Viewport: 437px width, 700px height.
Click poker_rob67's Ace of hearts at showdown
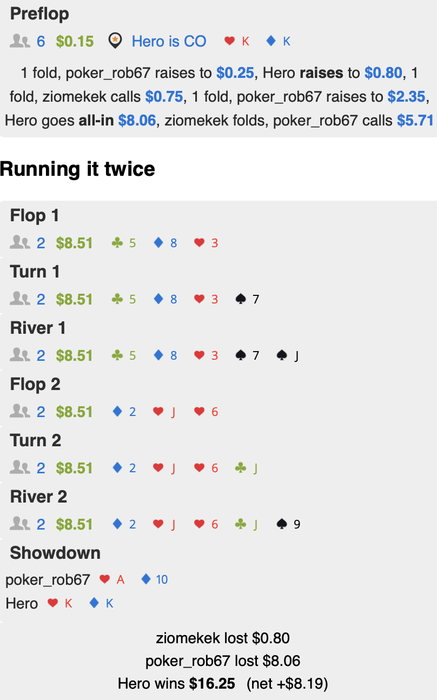(x=112, y=579)
